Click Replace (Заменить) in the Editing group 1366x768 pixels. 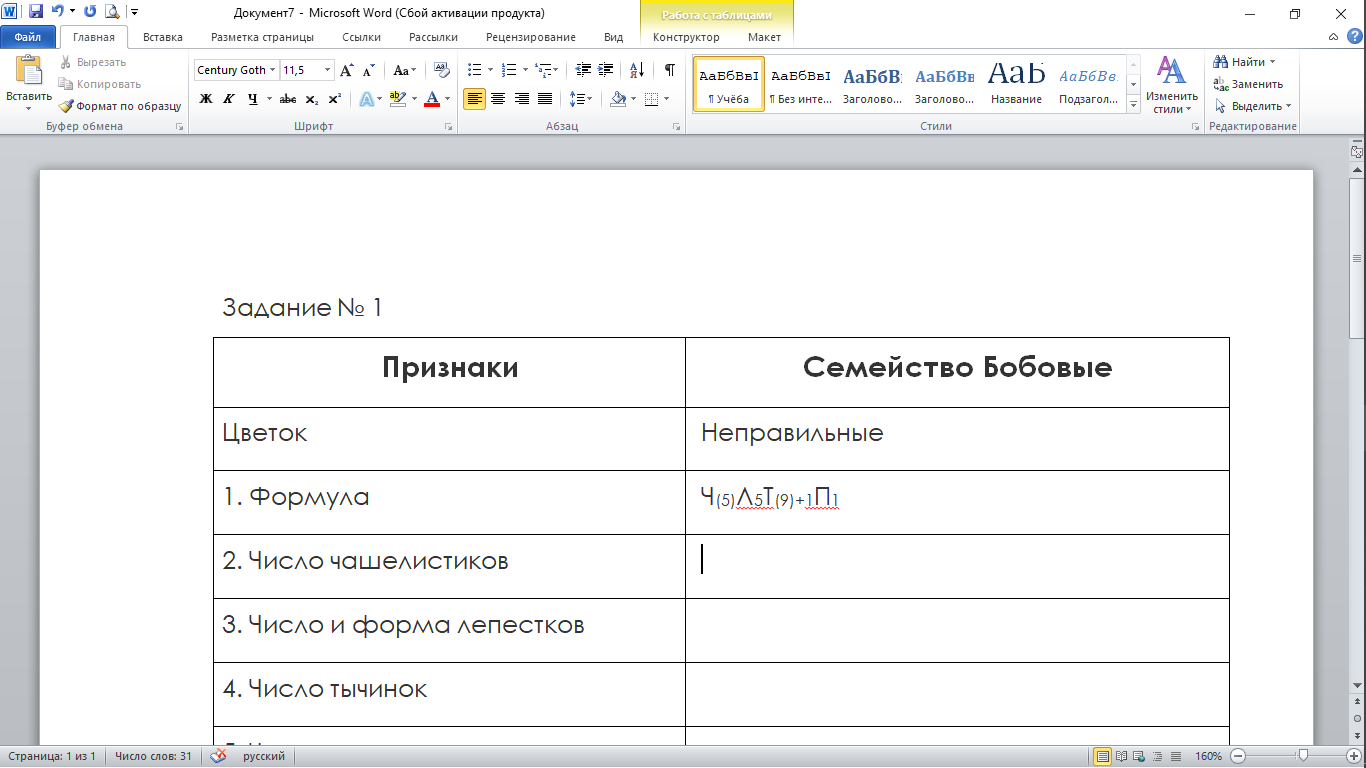(x=1248, y=84)
